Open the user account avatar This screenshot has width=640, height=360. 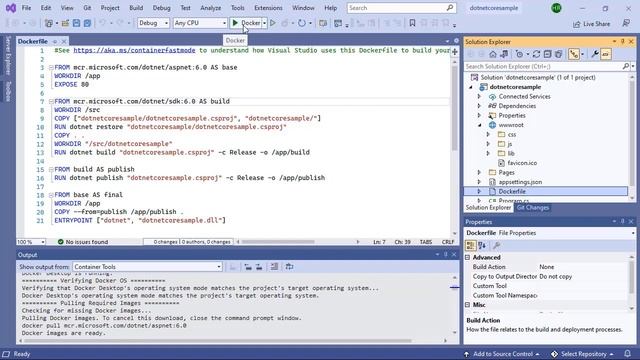[x=556, y=8]
